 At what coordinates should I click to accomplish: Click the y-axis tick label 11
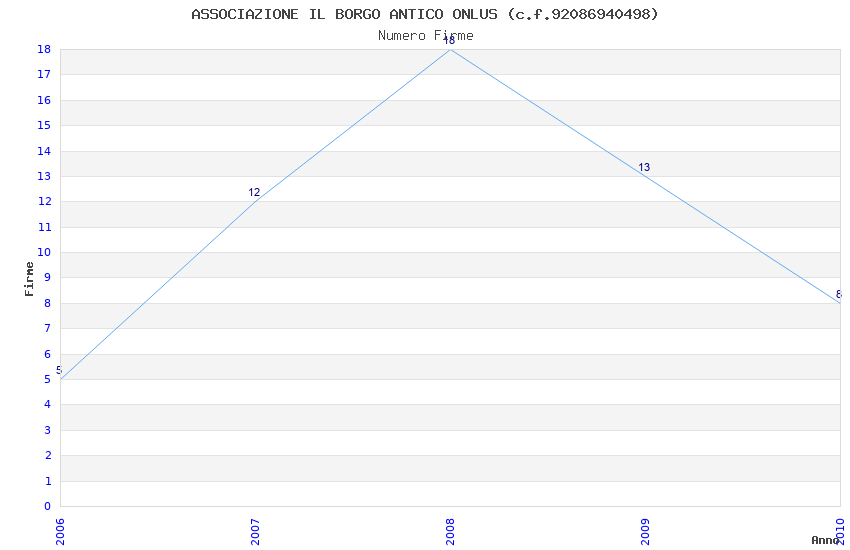tap(44, 227)
